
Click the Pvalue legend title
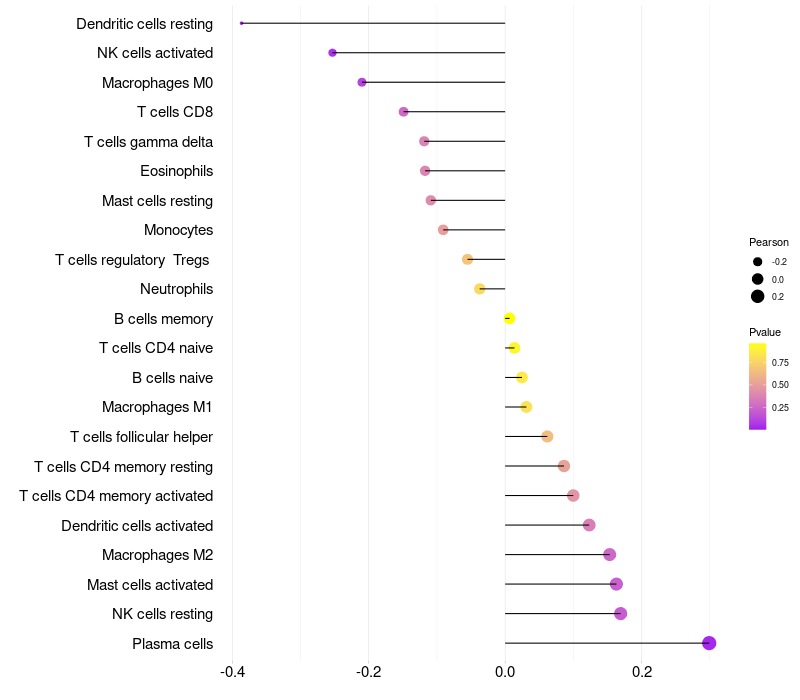click(x=765, y=332)
